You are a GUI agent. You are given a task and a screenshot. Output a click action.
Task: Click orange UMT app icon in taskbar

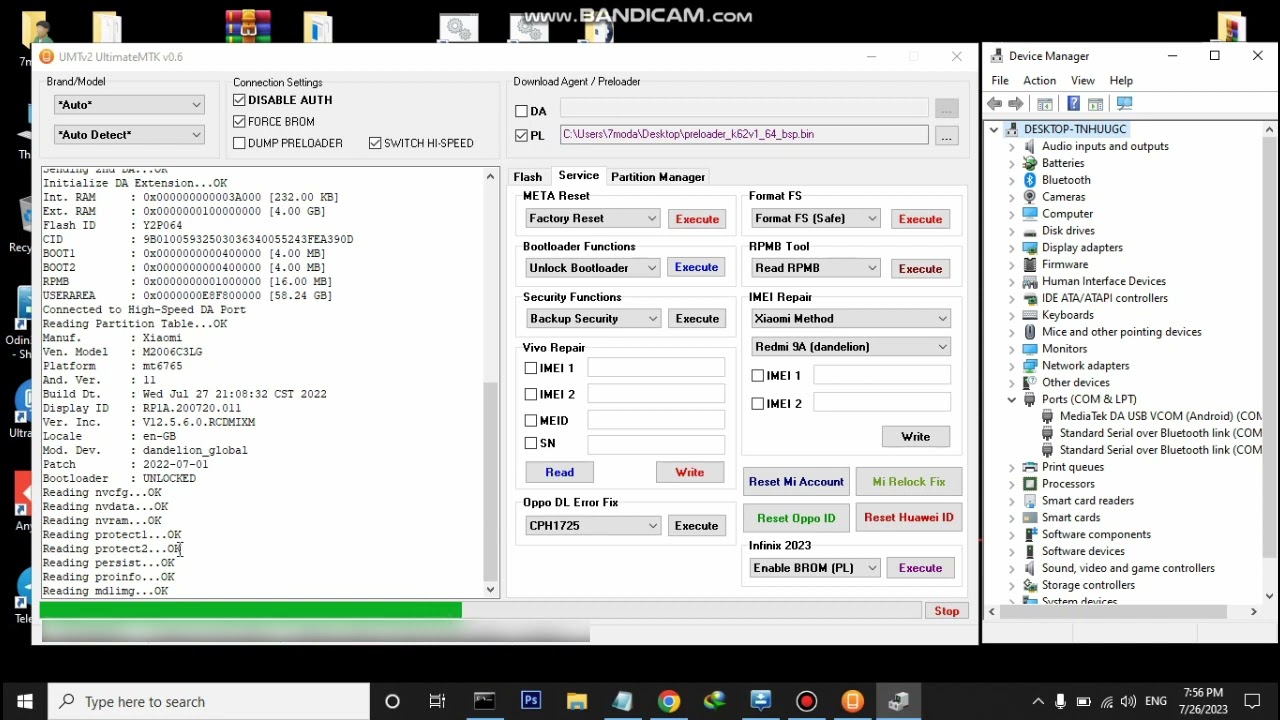pyautogui.click(x=853, y=701)
